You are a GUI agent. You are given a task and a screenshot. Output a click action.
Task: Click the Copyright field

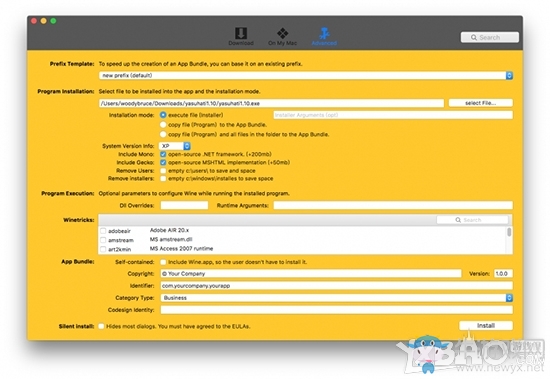pyautogui.click(x=311, y=274)
